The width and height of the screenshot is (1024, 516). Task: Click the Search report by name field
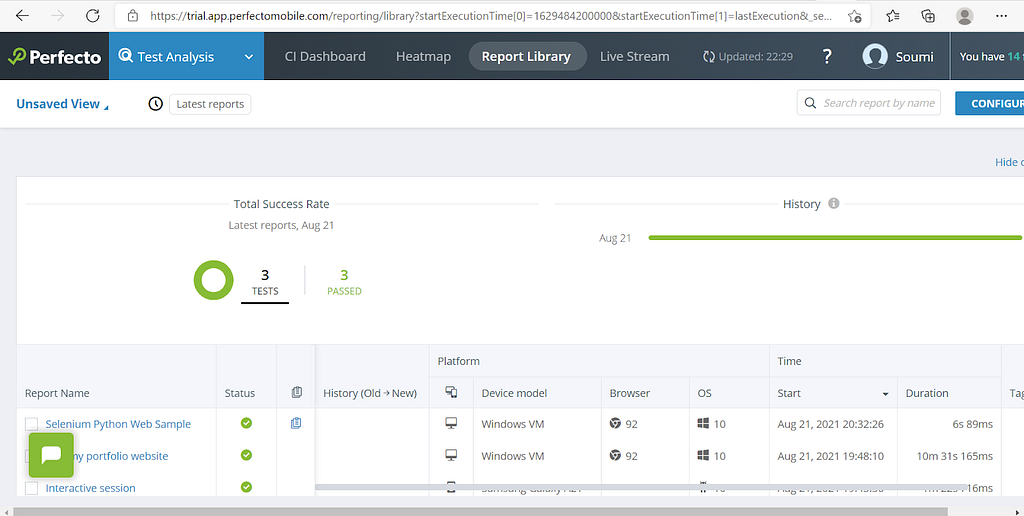click(x=869, y=103)
